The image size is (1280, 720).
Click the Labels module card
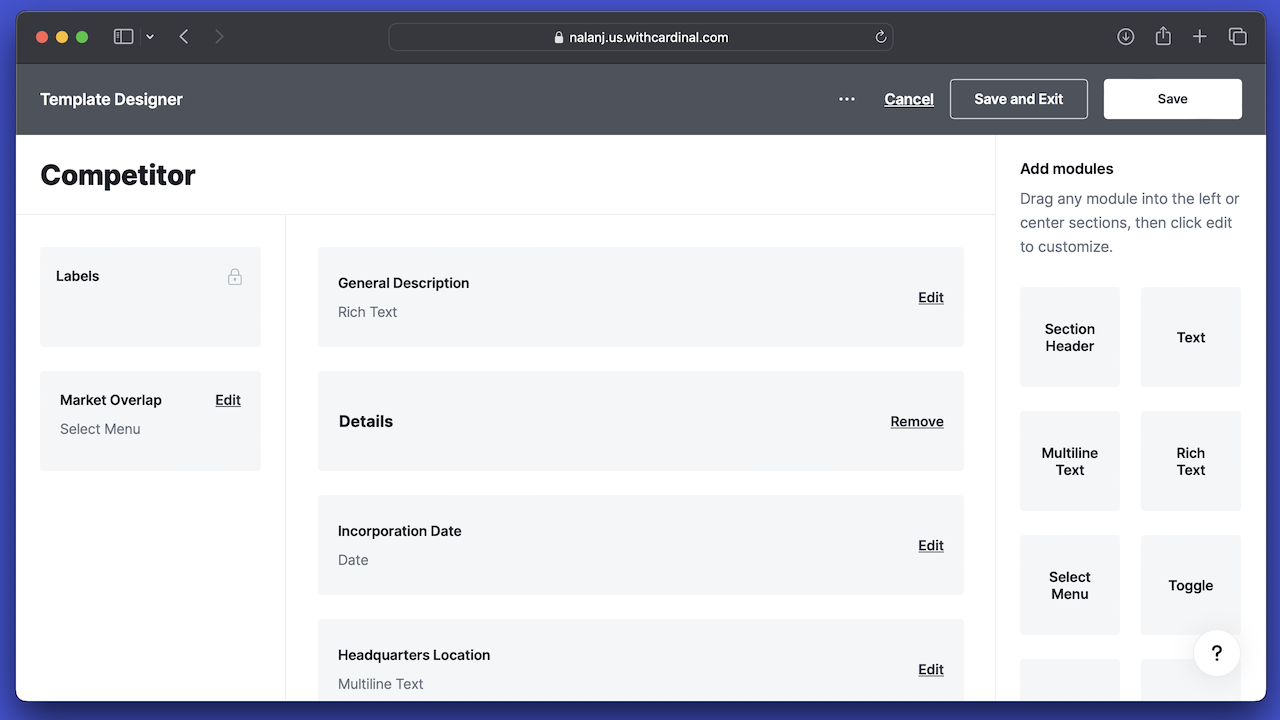150,297
